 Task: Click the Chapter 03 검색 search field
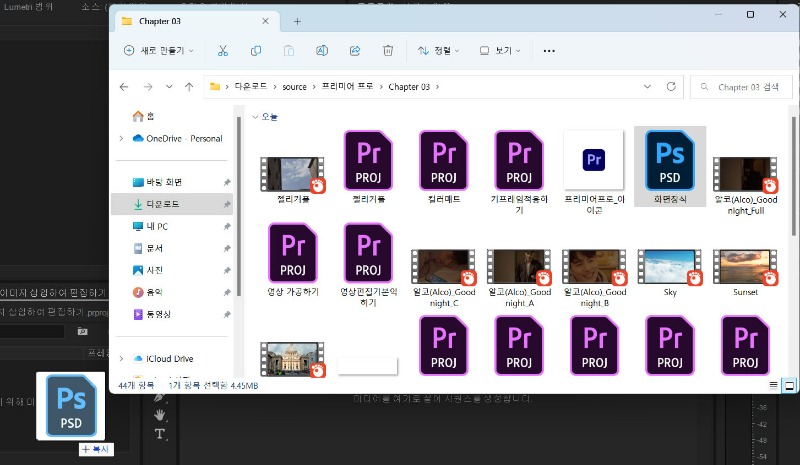(x=741, y=87)
